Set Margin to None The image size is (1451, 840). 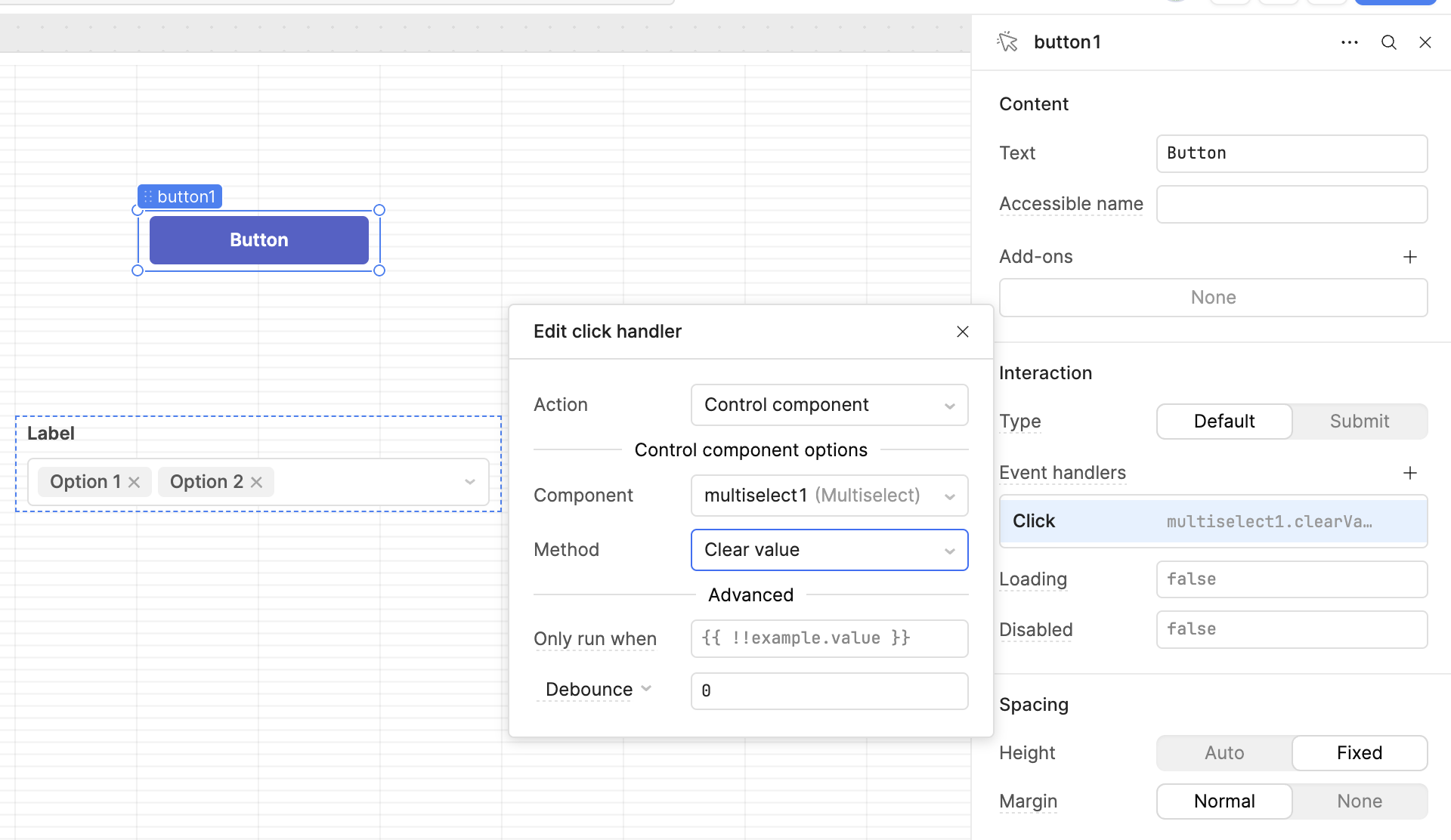pyautogui.click(x=1359, y=801)
